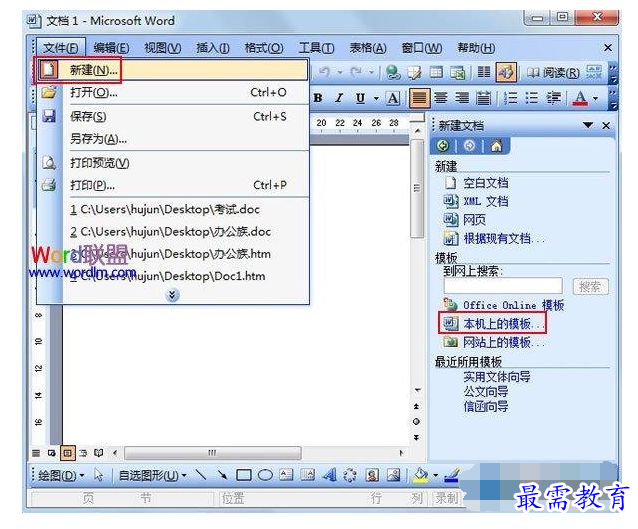Toggle Bold formatting
The image size is (638, 529).
pyautogui.click(x=318, y=98)
